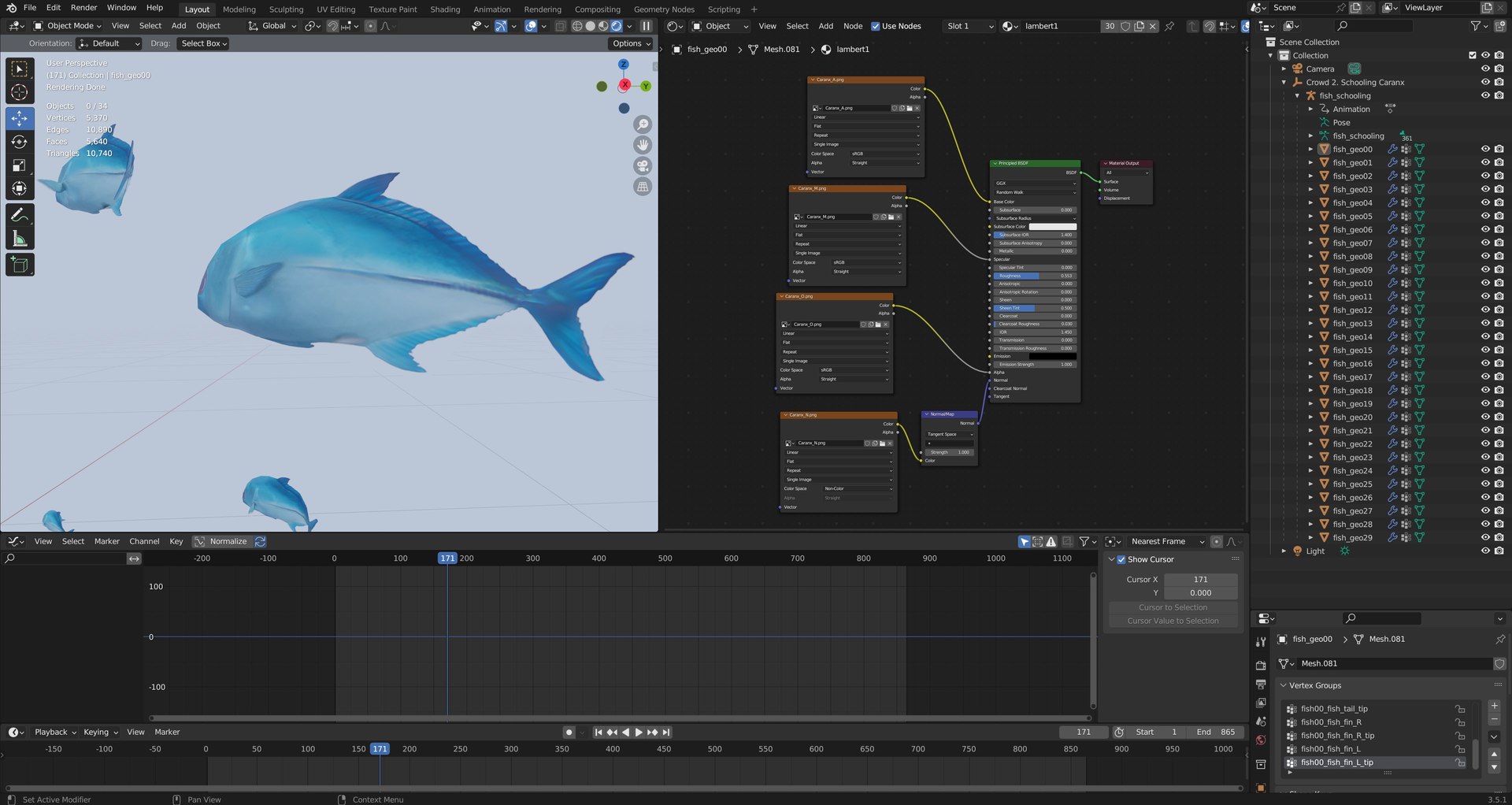The height and width of the screenshot is (805, 1512).
Task: Toggle the Collection exclude checkbox
Action: (x=1472, y=55)
